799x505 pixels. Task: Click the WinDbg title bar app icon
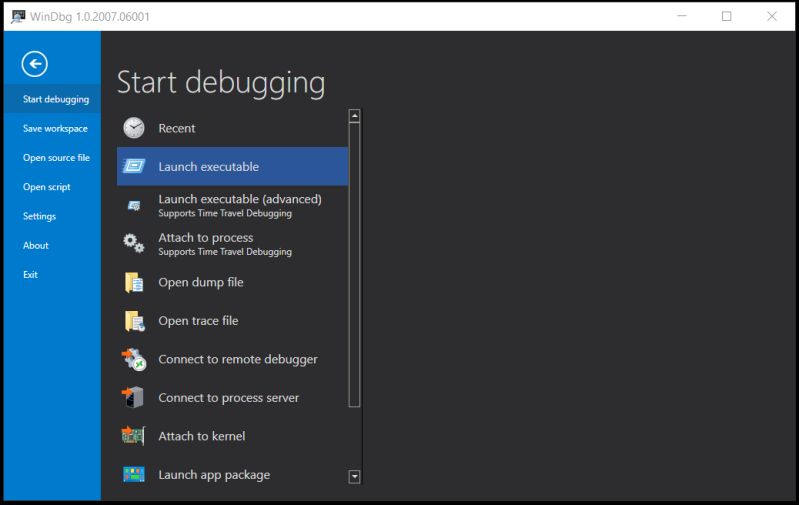(18, 17)
